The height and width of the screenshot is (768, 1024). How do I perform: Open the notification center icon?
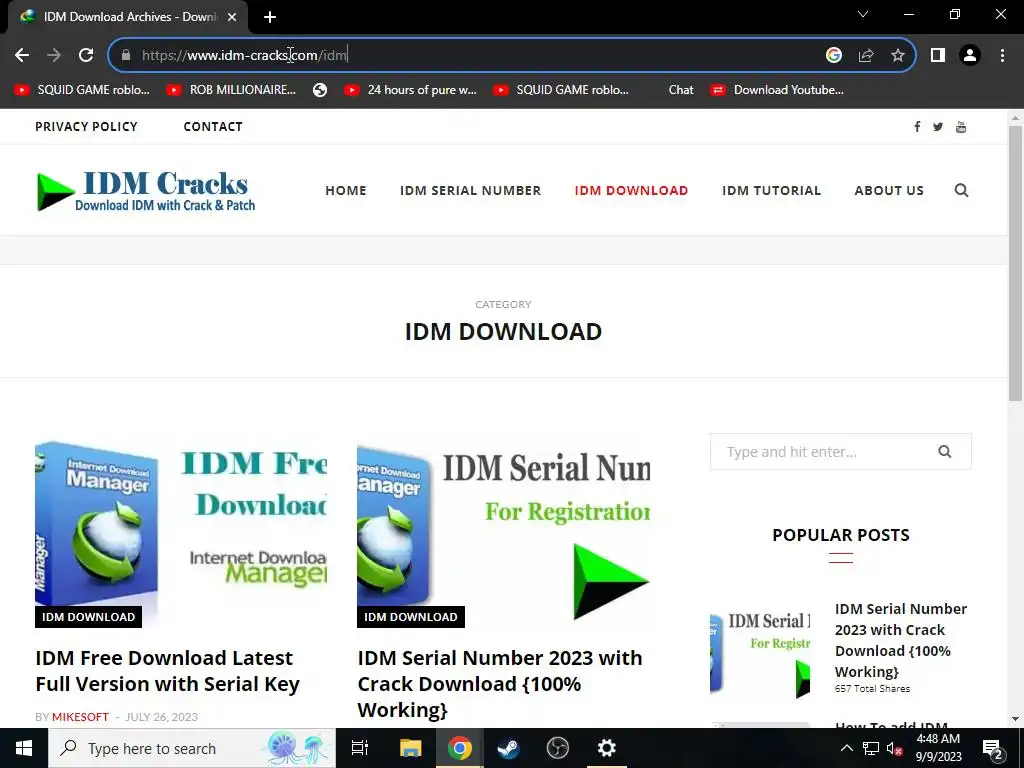coord(992,748)
